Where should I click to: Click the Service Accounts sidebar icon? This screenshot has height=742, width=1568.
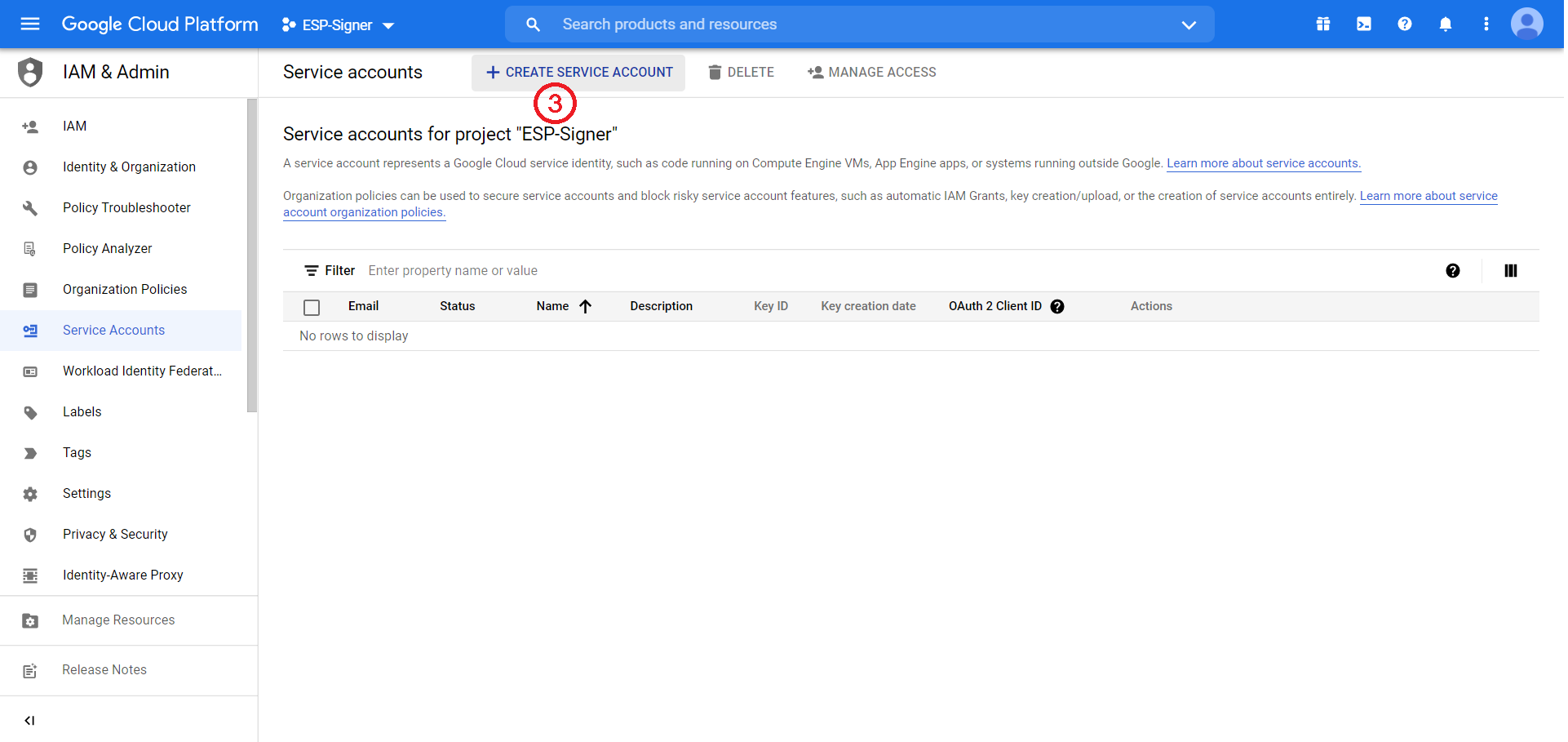tap(30, 331)
